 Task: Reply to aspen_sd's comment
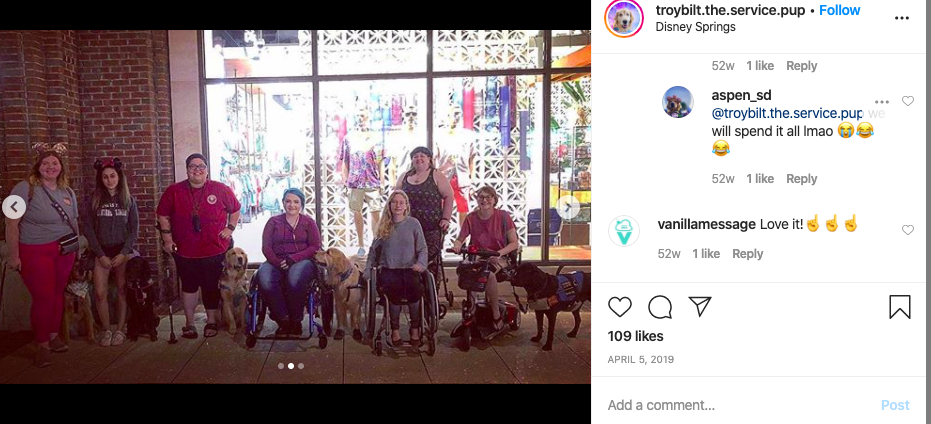[x=802, y=179]
